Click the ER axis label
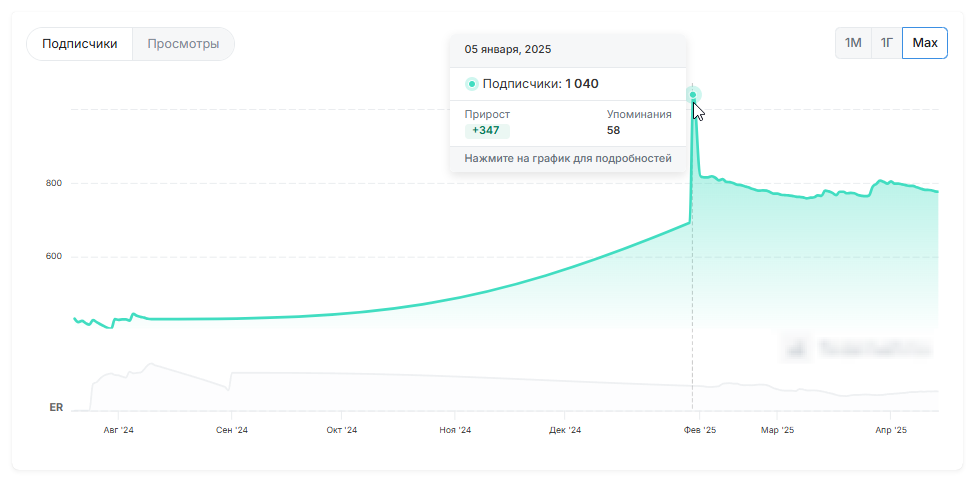This screenshot has width=966, height=482. pyautogui.click(x=56, y=407)
